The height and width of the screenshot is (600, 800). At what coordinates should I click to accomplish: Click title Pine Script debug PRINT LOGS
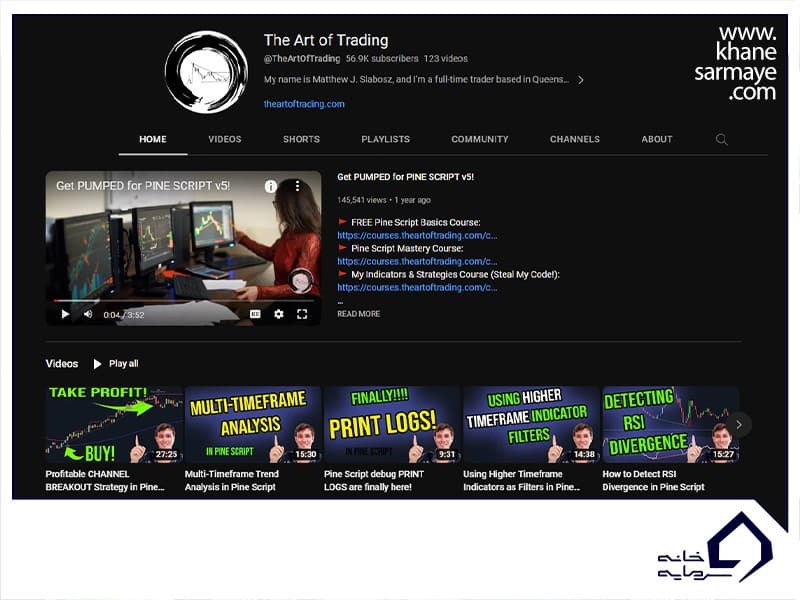coord(374,481)
